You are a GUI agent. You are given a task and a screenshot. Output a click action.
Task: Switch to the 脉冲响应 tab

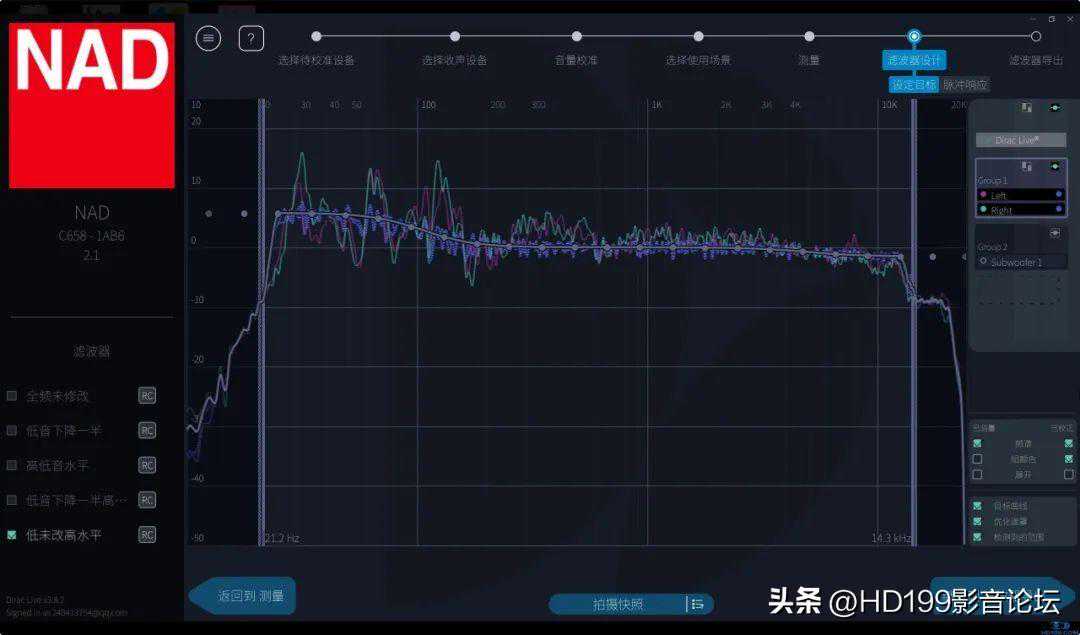click(x=965, y=85)
